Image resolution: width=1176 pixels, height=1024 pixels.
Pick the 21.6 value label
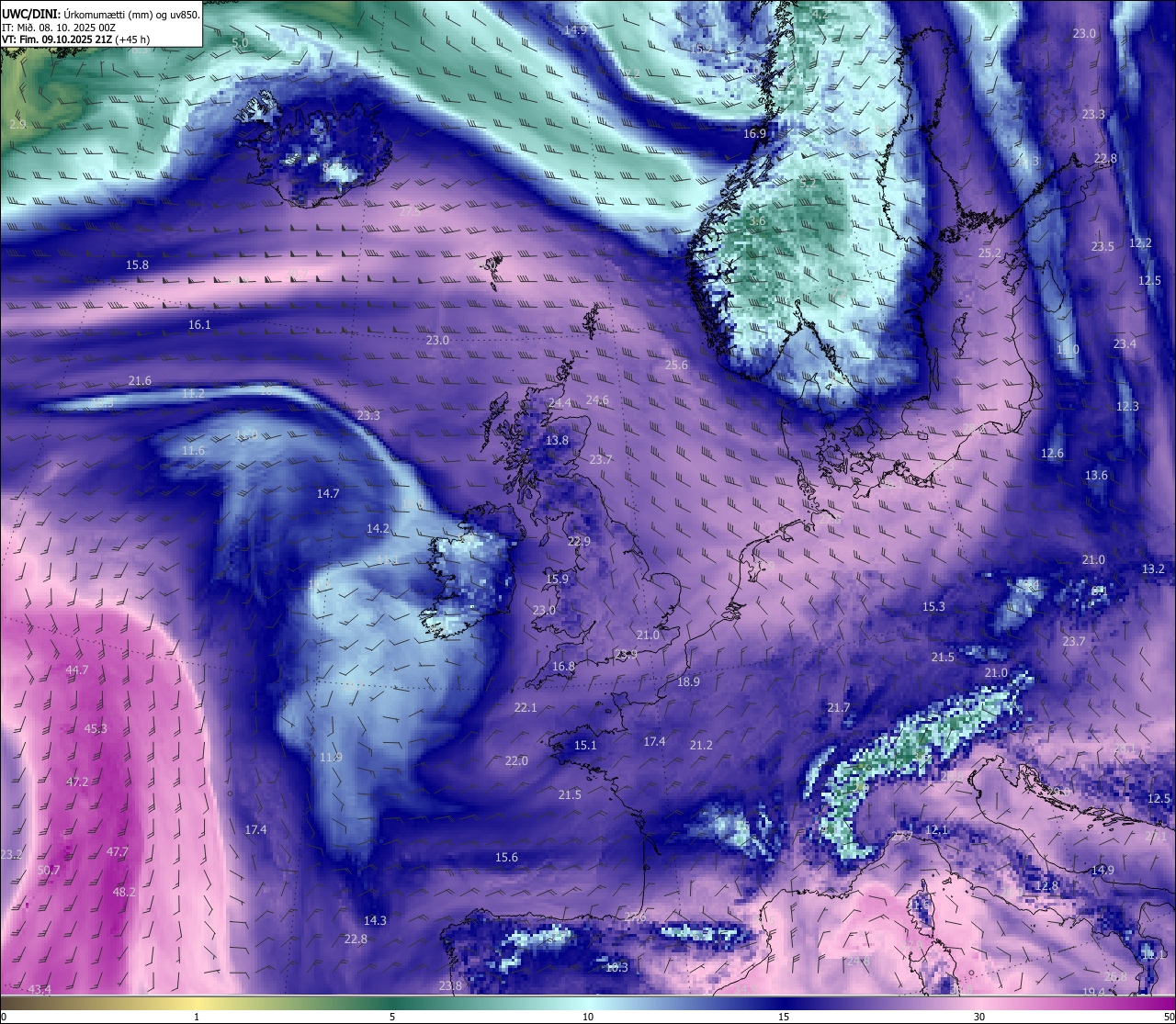140,380
